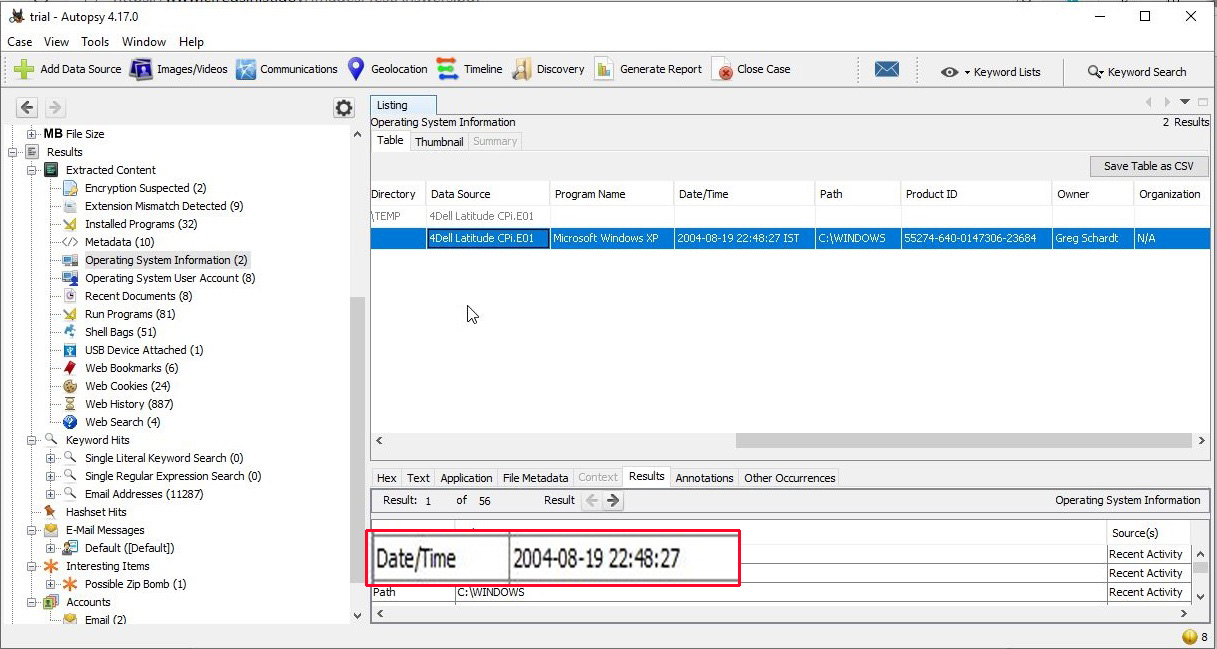Expand the Possible Zip Bomb node
Viewport: 1217px width, 649px height.
coord(51,584)
